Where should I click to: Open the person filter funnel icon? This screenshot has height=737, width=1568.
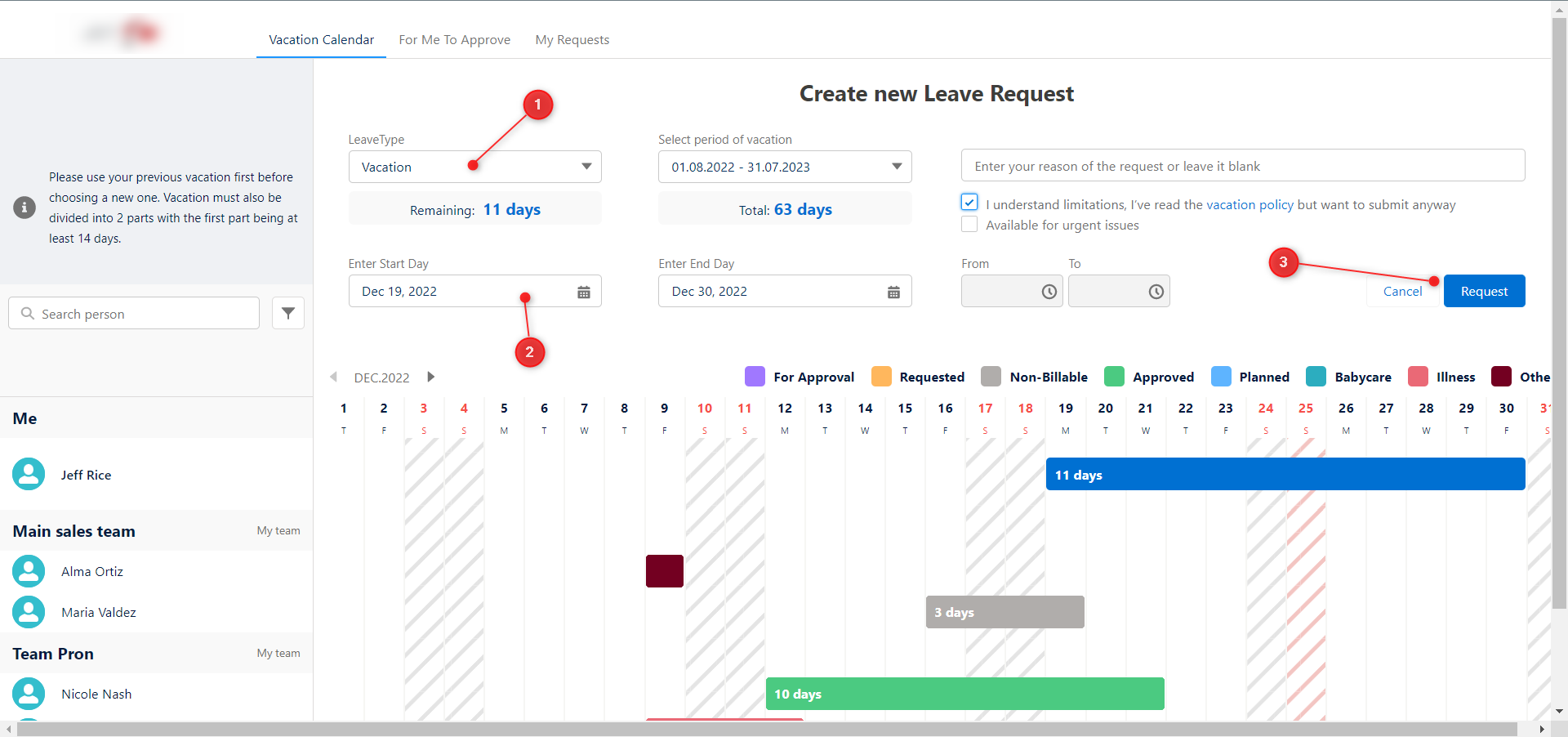[288, 313]
